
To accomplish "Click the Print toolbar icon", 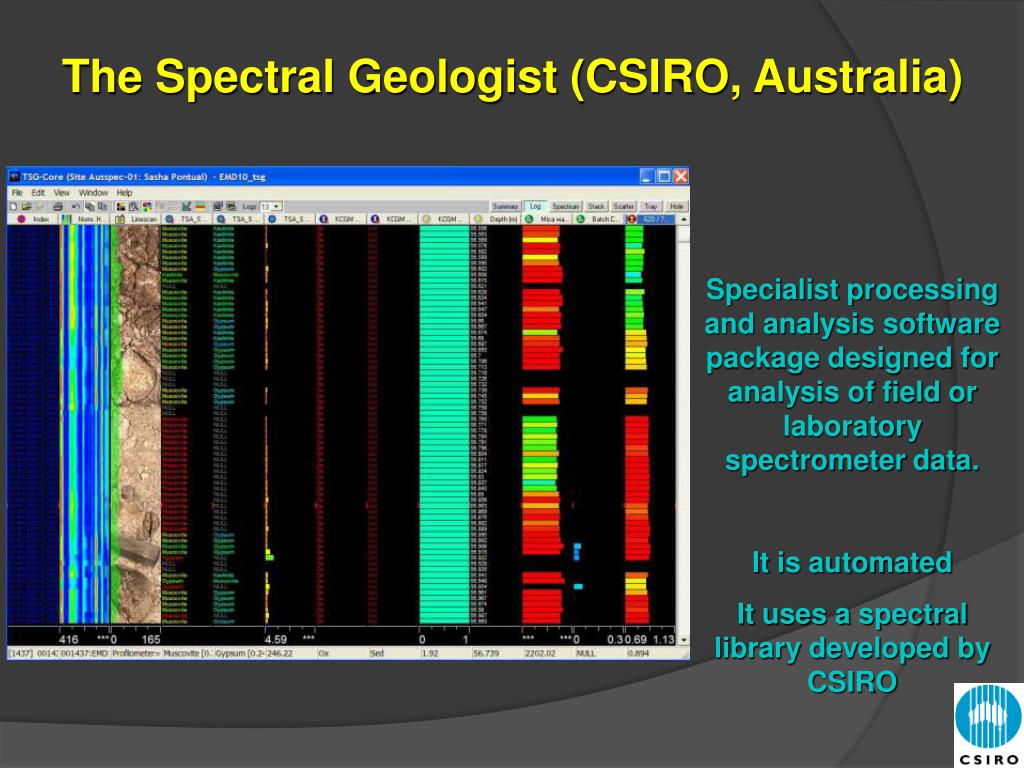I will pos(58,206).
